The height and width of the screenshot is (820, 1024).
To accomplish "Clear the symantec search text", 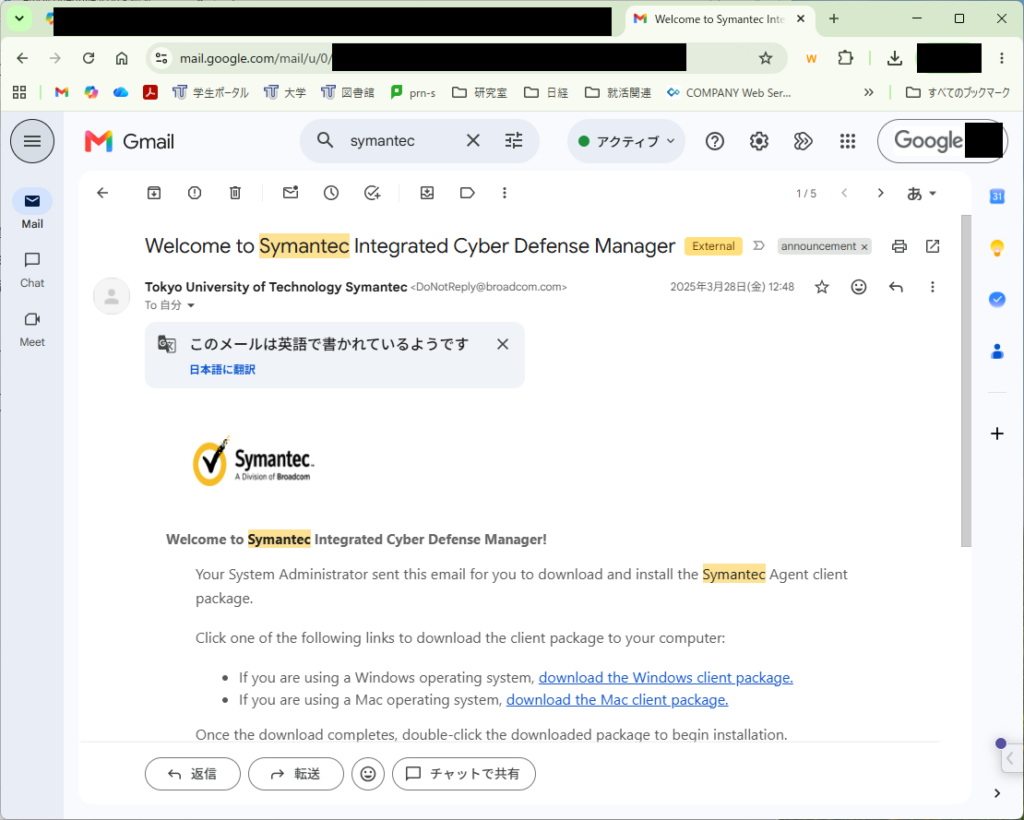I will tap(473, 140).
